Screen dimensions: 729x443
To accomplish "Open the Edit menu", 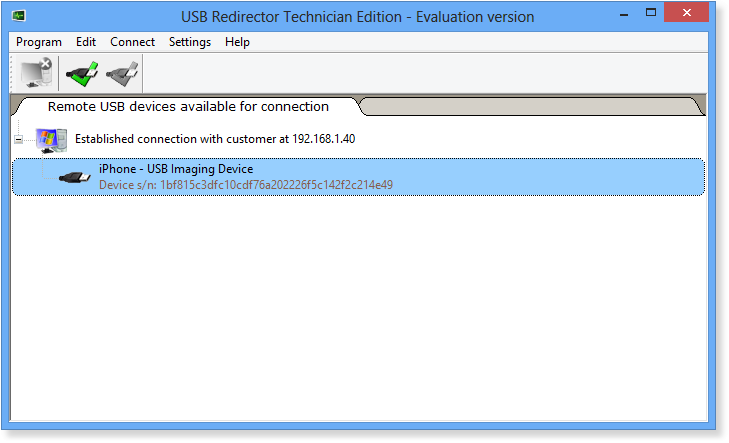I will [86, 42].
